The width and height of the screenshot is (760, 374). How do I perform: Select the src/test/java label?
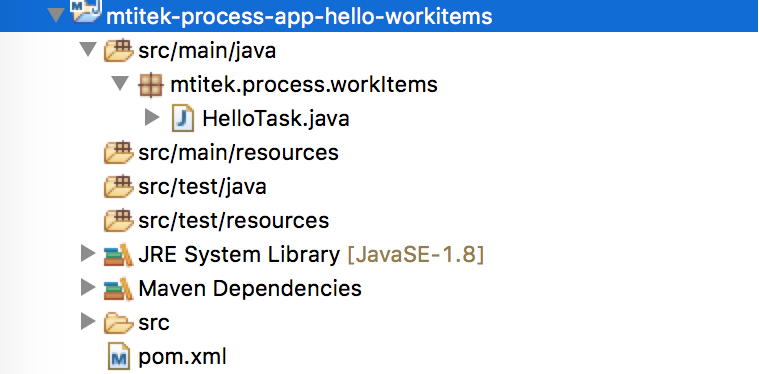pyautogui.click(x=202, y=187)
